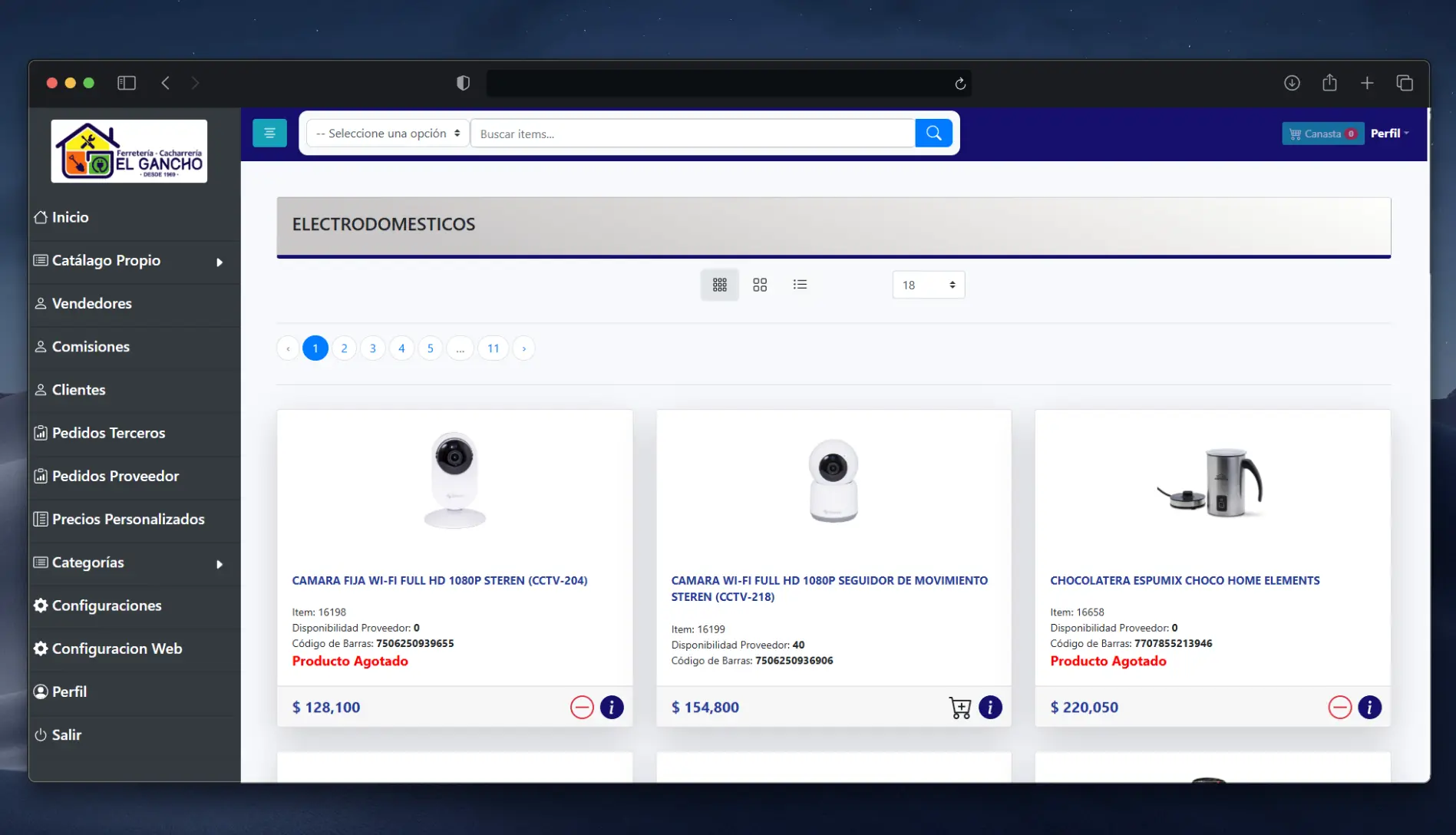Screen dimensions: 1456x835
Task: Open the items-per-page 18 dropdown
Action: click(x=928, y=285)
